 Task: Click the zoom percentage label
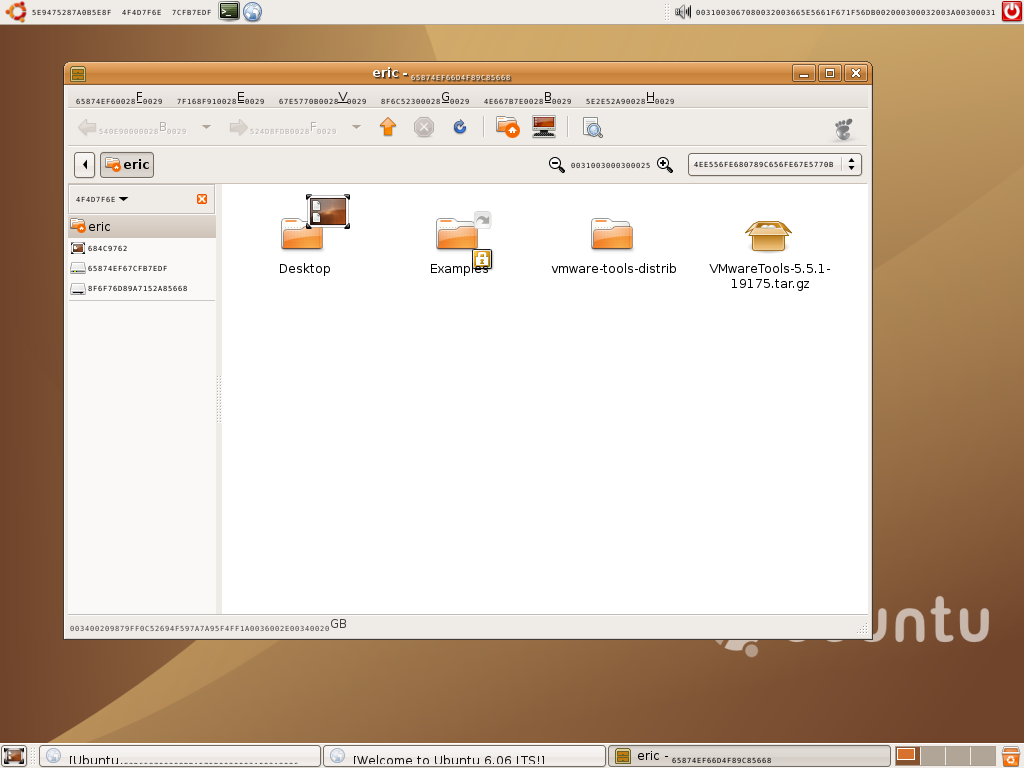coord(610,165)
